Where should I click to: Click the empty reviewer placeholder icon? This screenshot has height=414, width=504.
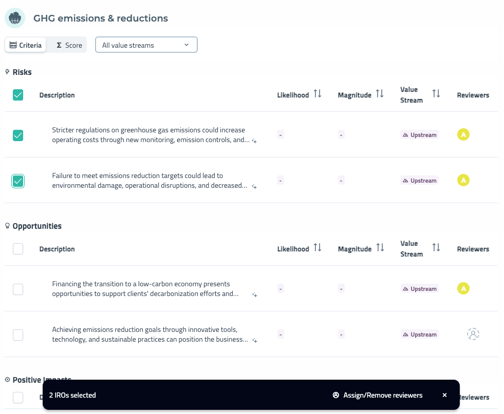point(473,334)
